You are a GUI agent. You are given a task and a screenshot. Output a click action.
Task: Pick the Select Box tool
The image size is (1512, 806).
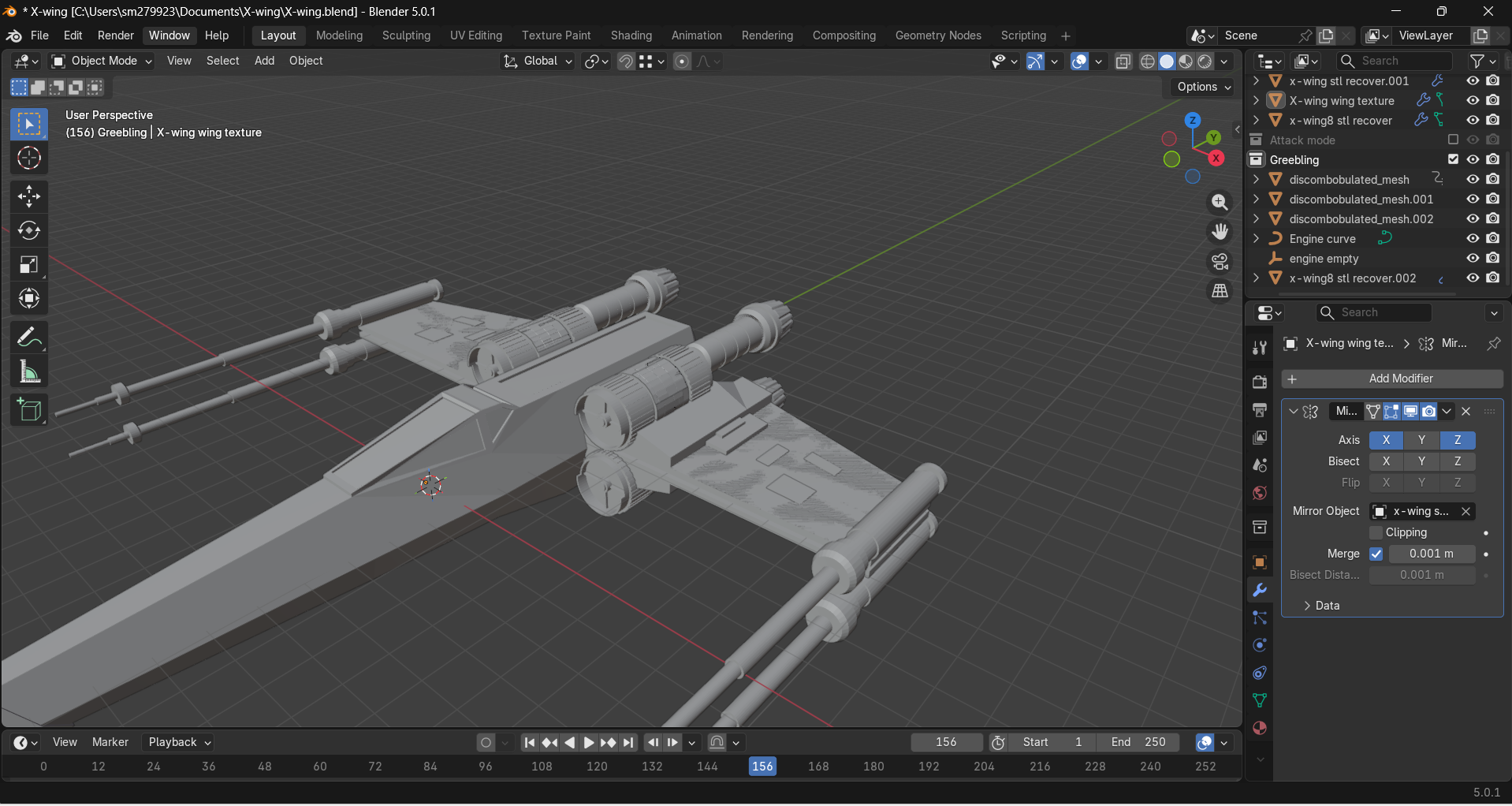(29, 125)
